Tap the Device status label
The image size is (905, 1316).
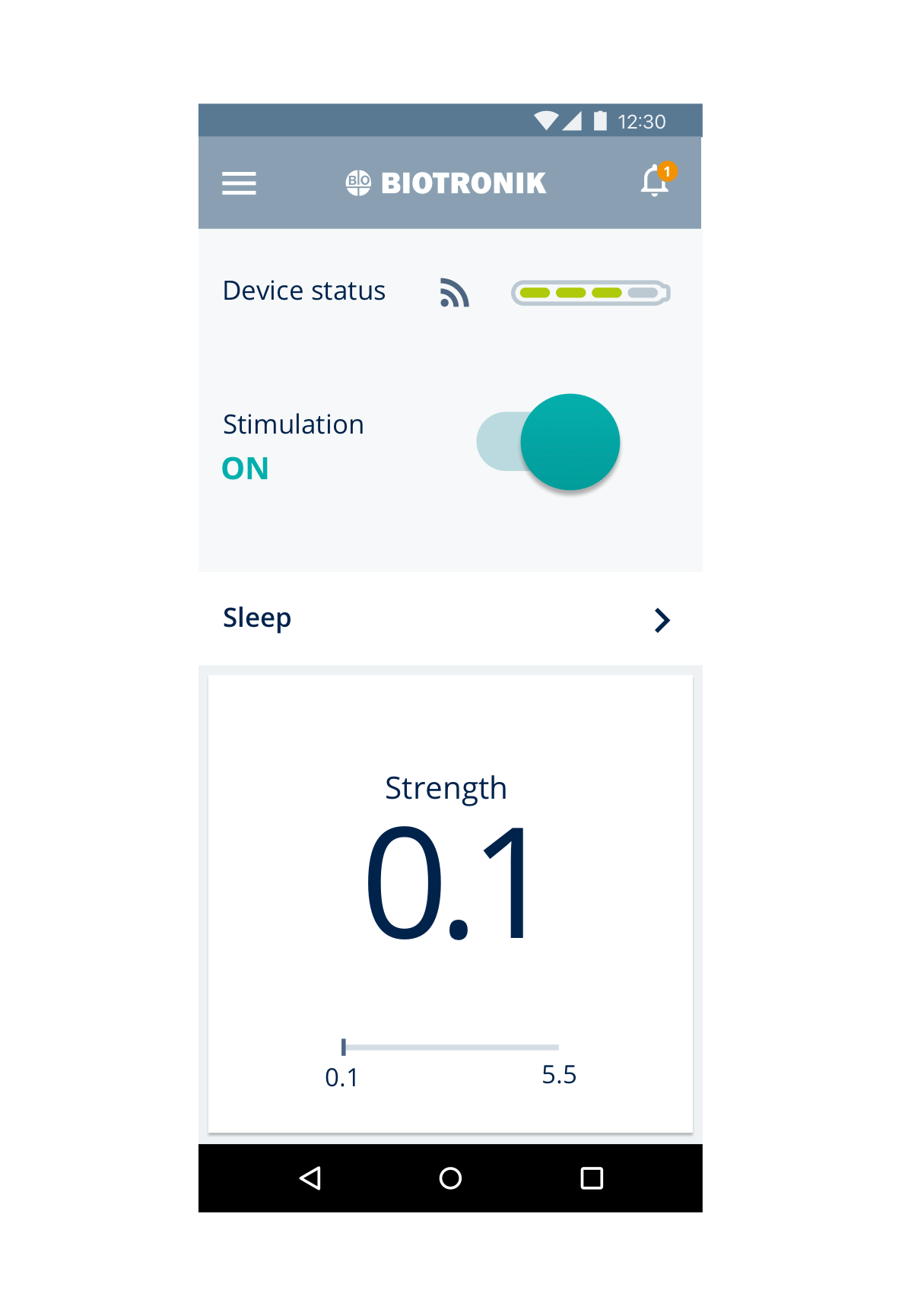[x=304, y=291]
